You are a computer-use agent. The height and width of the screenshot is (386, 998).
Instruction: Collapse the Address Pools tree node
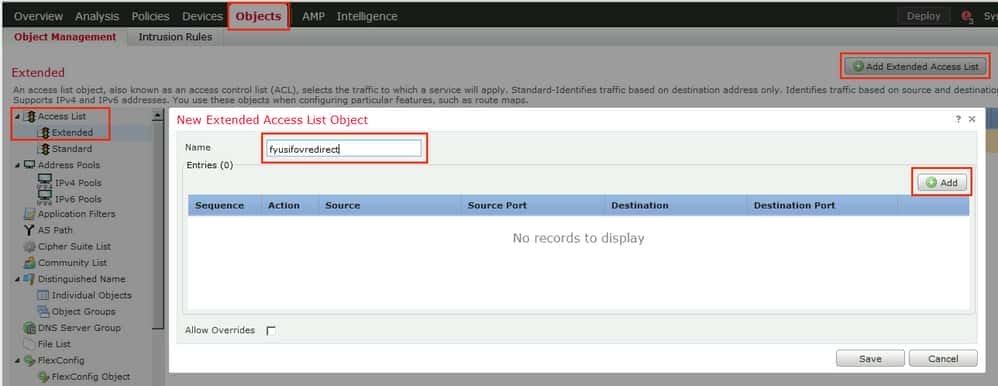pyautogui.click(x=17, y=165)
